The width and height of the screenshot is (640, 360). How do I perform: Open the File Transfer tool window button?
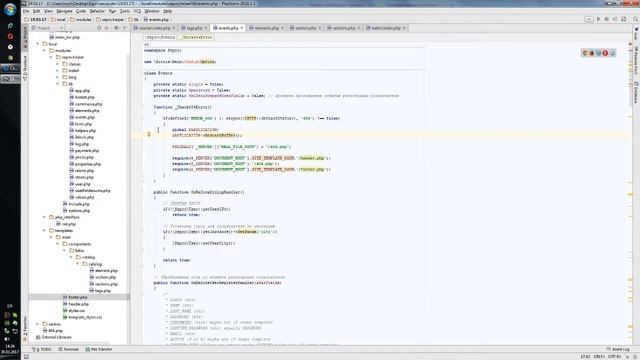point(98,349)
